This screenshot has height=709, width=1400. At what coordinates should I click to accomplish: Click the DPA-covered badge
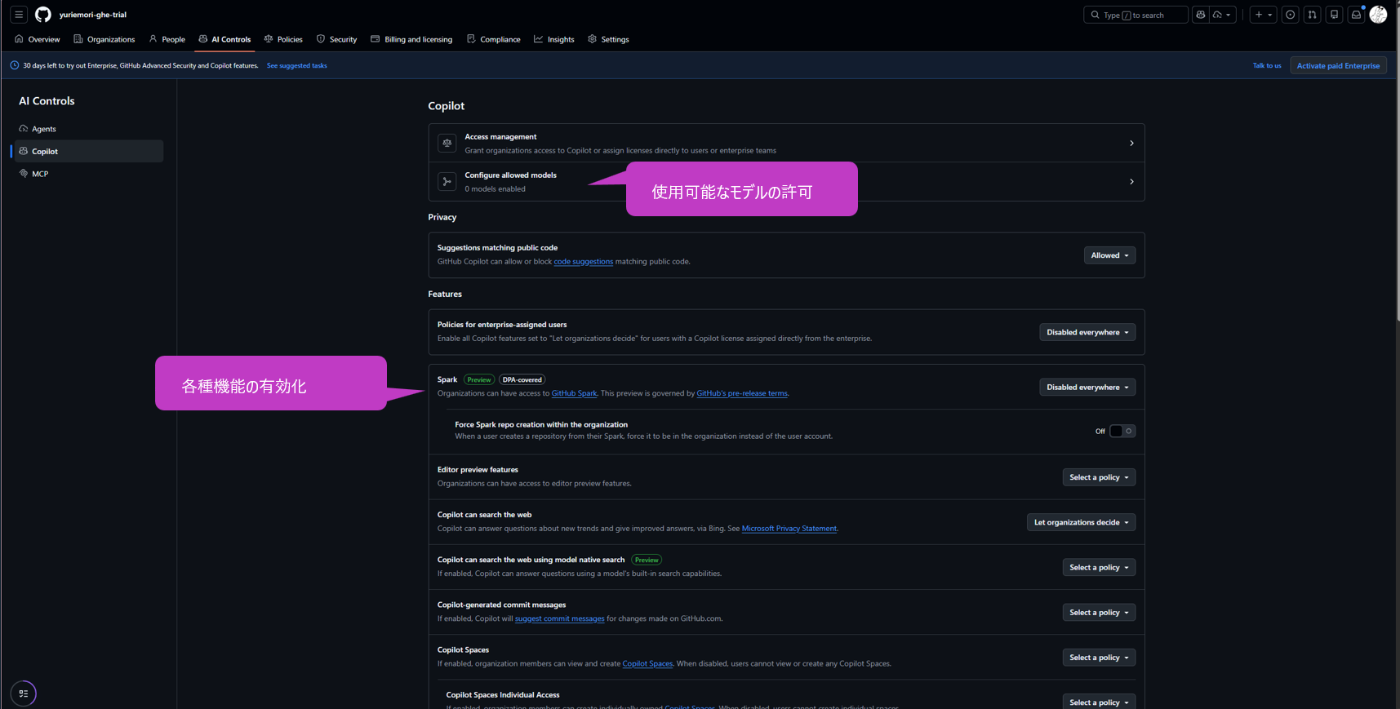point(521,380)
